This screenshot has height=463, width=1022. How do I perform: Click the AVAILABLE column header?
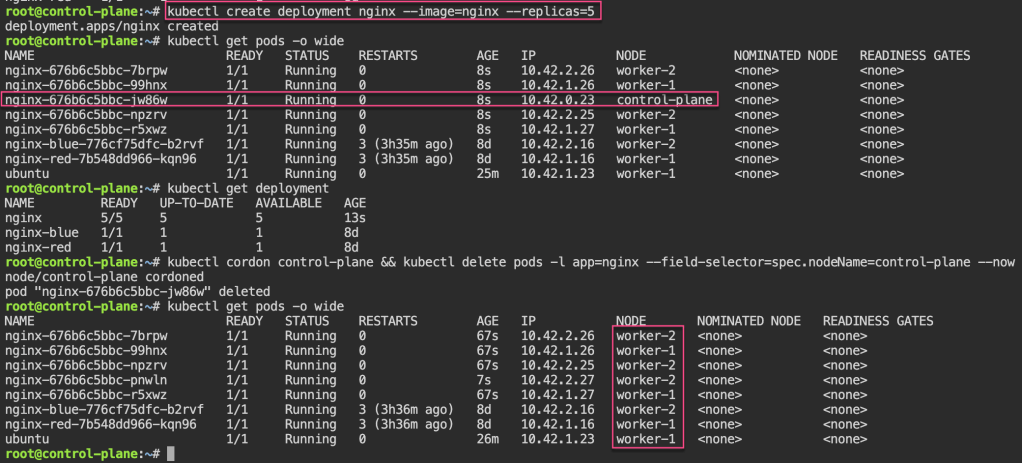coord(292,203)
